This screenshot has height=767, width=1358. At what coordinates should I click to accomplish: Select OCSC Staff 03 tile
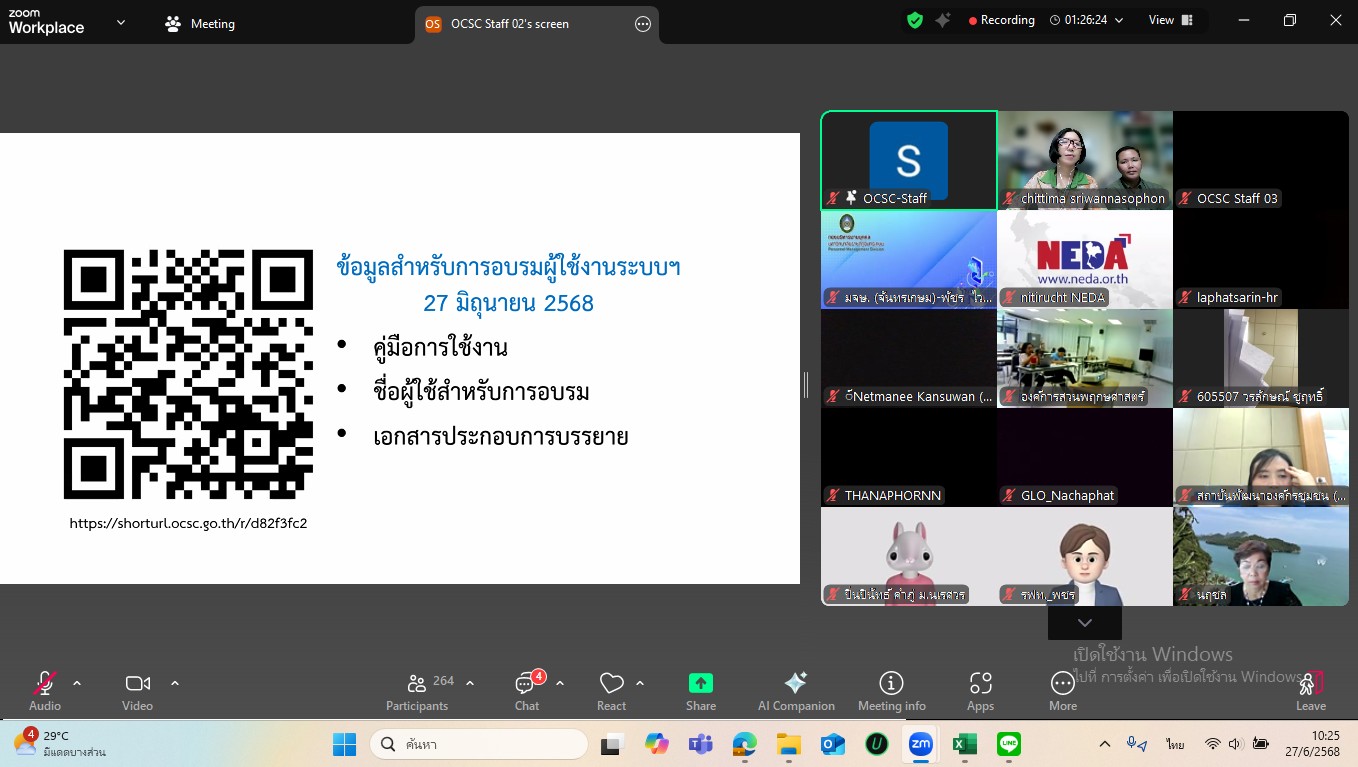(x=1261, y=160)
